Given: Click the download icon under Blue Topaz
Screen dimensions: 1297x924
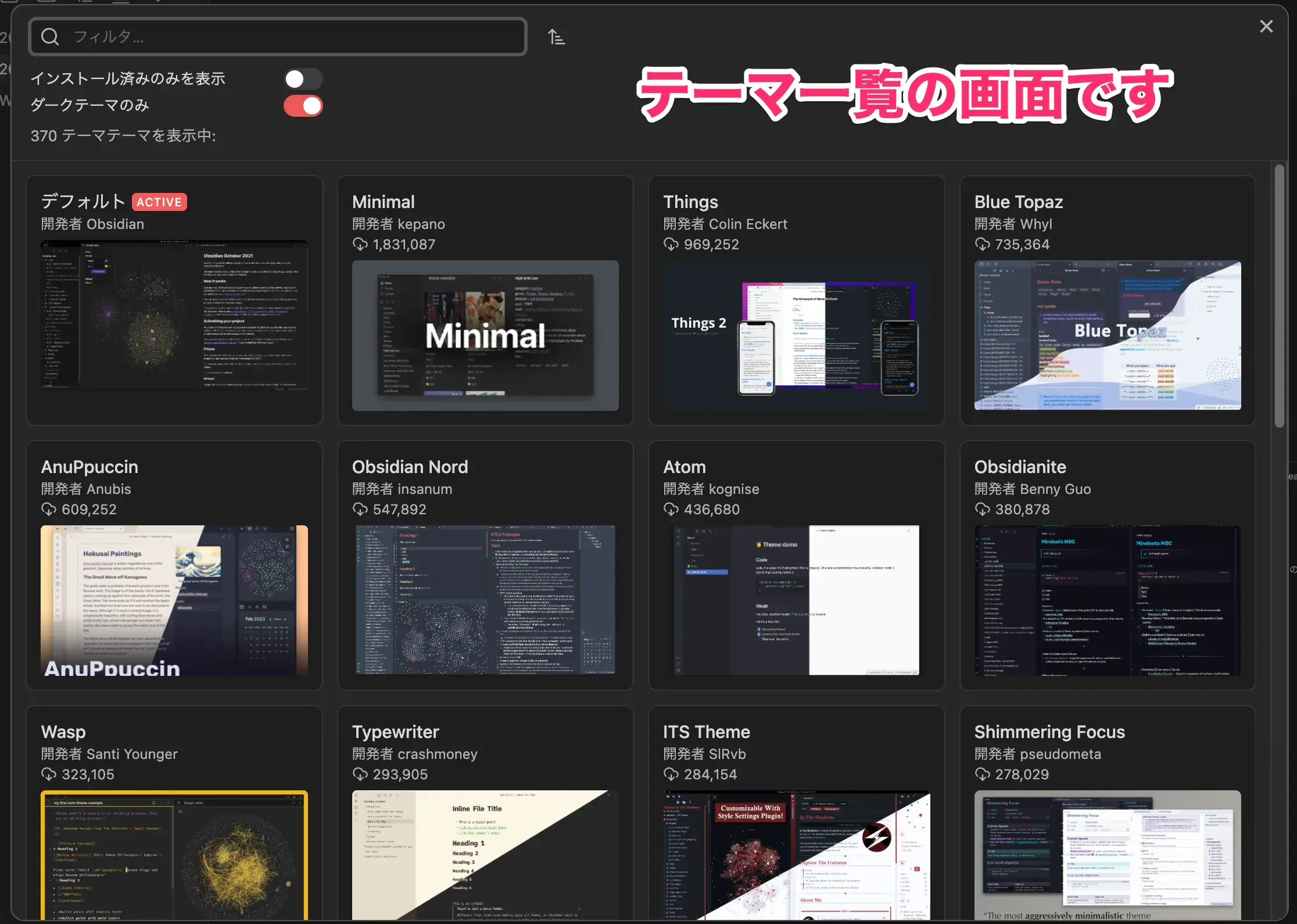Looking at the screenshot, I should coord(982,245).
